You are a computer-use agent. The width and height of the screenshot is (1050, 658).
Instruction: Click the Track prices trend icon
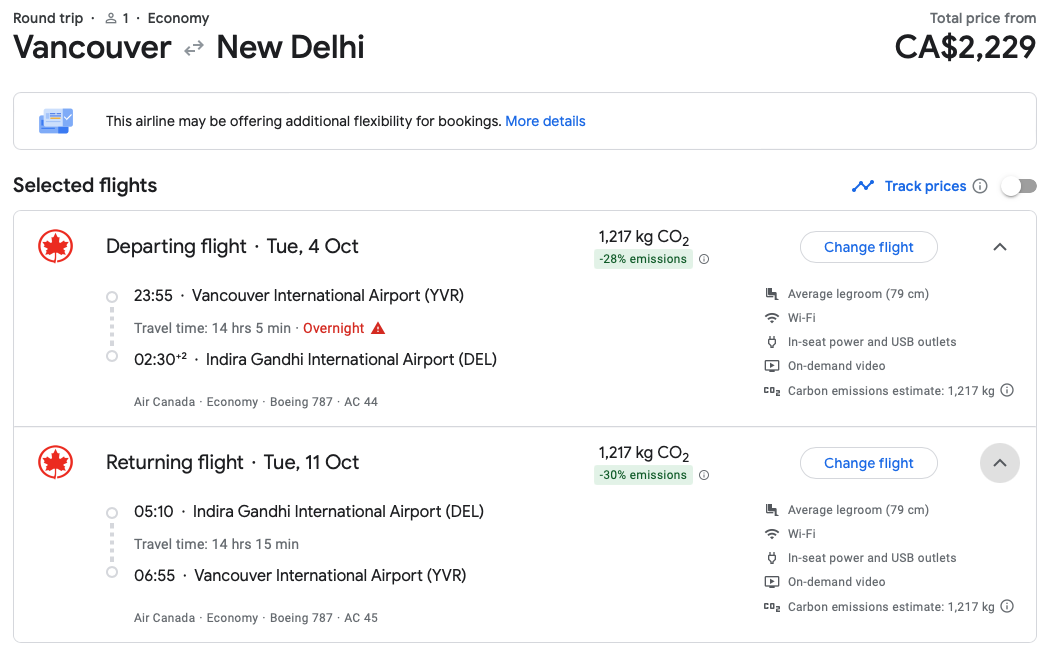(863, 186)
